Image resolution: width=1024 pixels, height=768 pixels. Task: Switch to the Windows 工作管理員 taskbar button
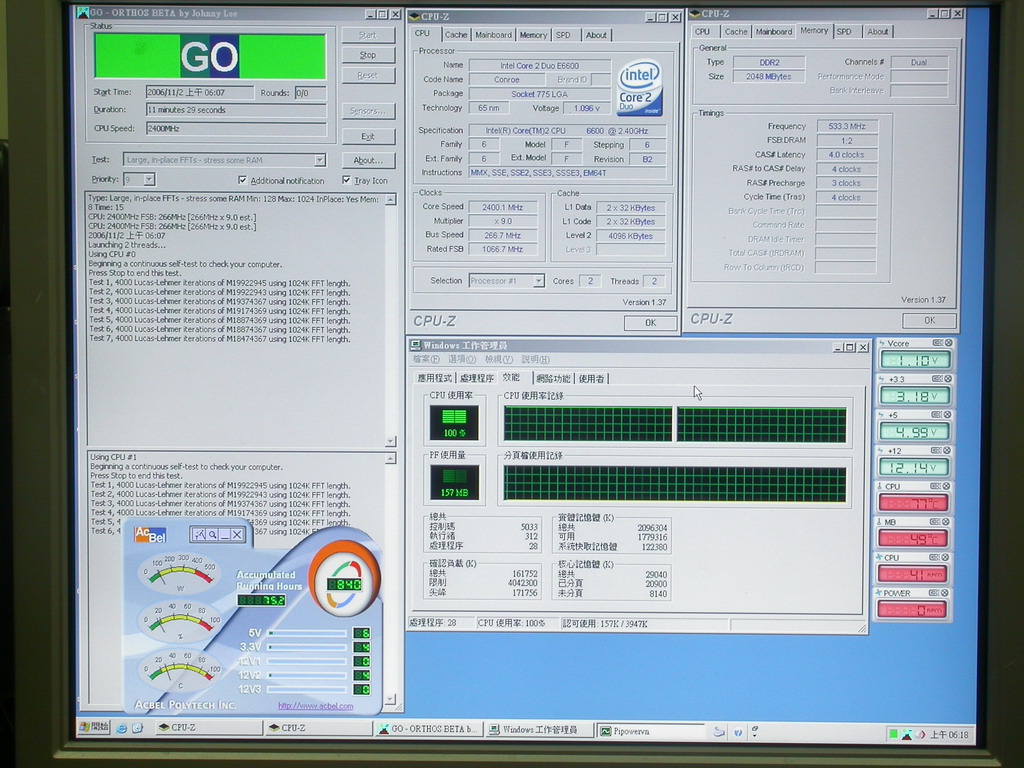(x=539, y=729)
